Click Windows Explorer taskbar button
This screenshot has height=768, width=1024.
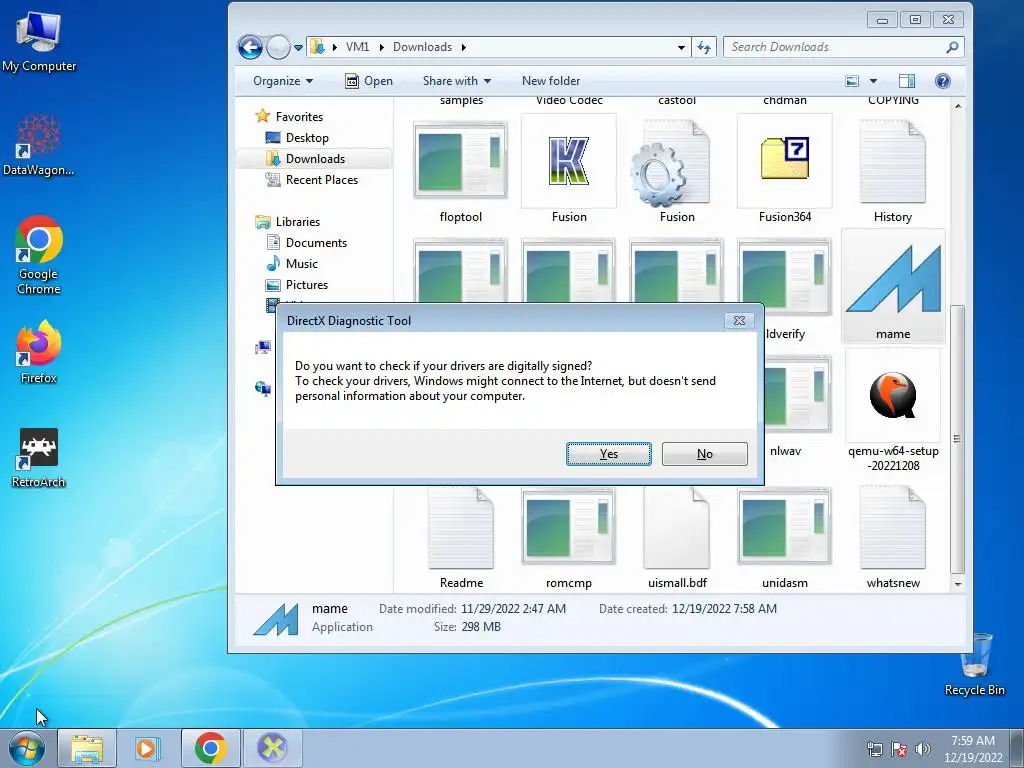[87, 748]
